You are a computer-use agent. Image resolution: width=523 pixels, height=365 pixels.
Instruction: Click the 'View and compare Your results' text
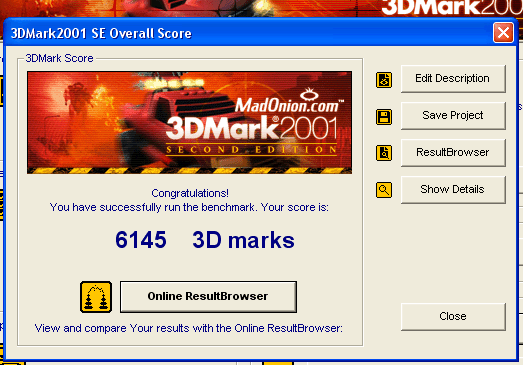[x=188, y=328]
